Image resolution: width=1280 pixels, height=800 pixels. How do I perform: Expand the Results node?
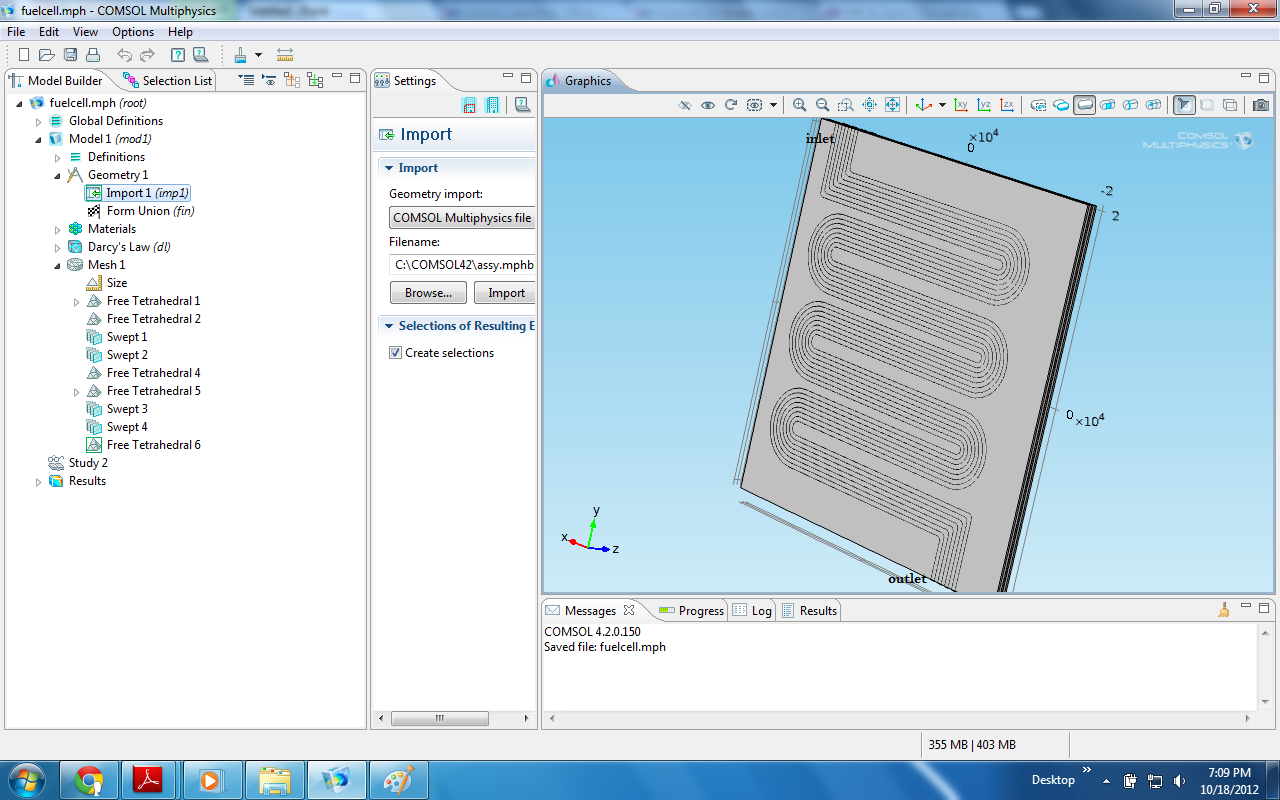39,481
